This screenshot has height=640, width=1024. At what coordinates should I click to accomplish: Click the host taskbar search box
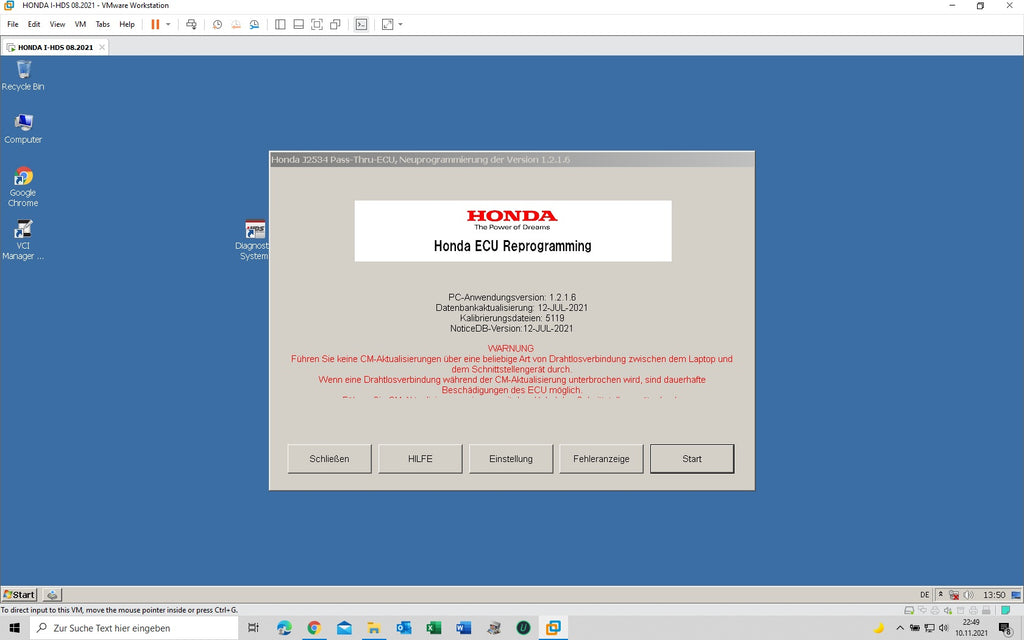click(x=134, y=628)
